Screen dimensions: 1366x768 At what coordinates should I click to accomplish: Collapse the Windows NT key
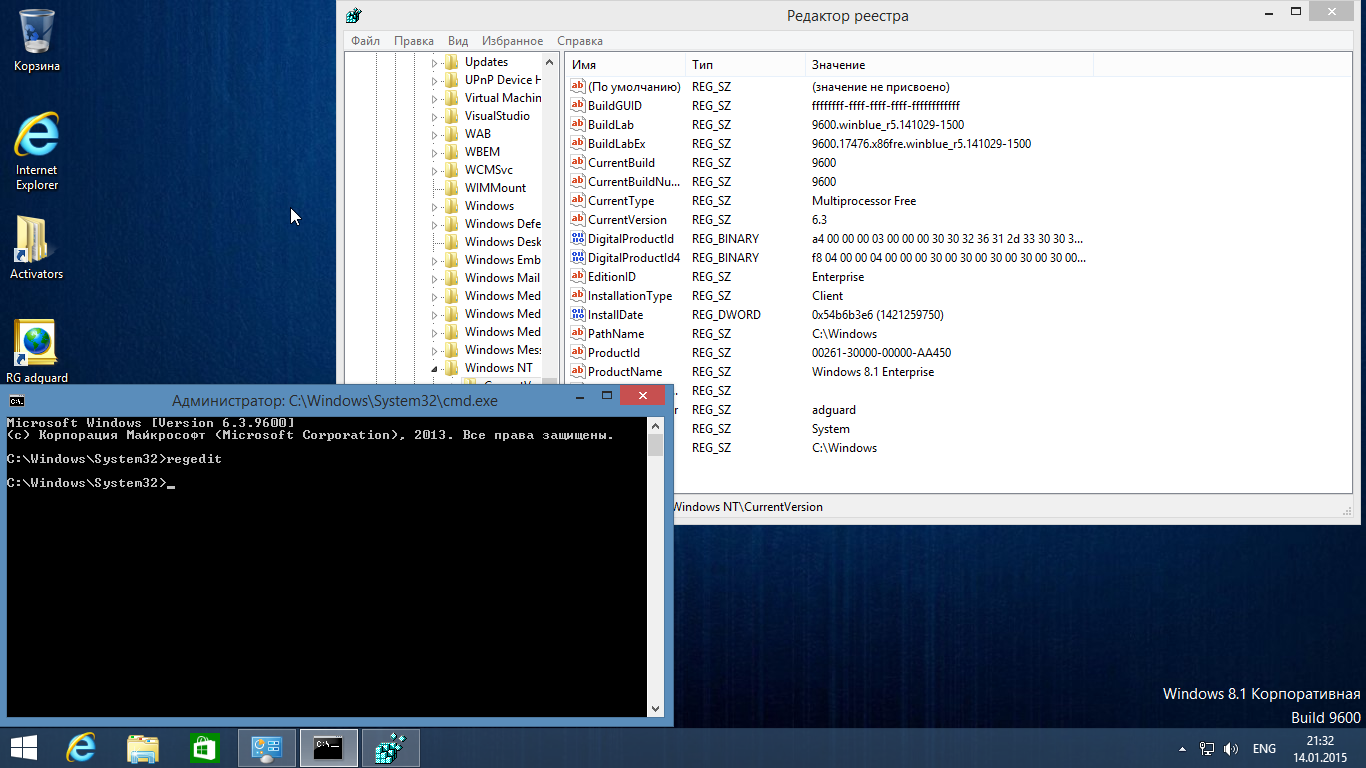[x=435, y=369]
